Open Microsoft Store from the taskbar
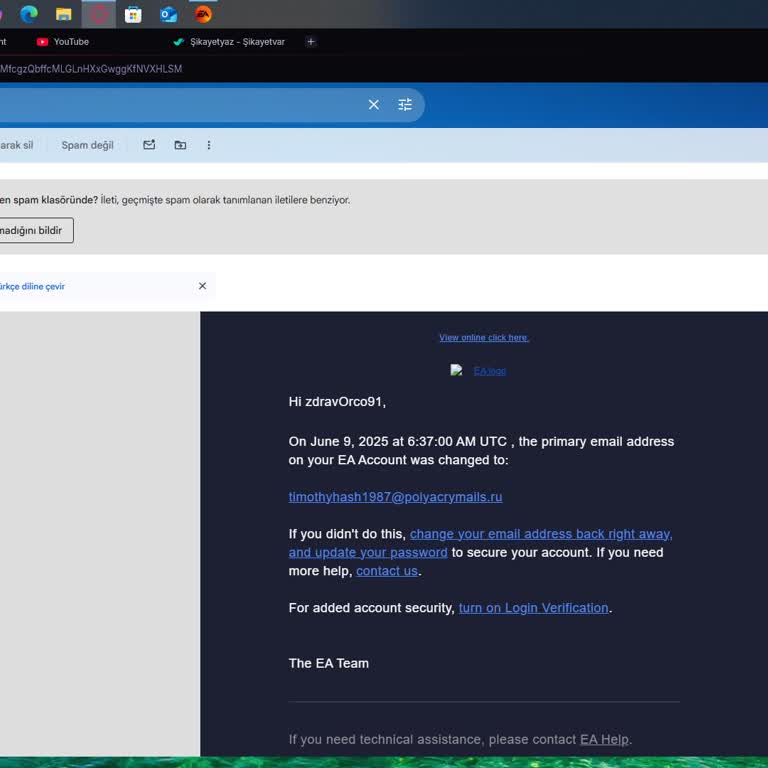 pyautogui.click(x=133, y=15)
